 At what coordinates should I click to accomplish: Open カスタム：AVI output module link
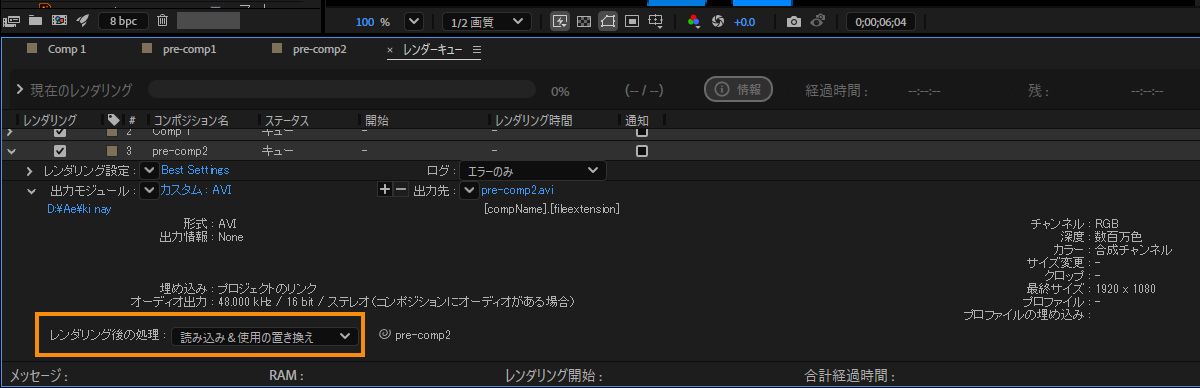pyautogui.click(x=196, y=190)
